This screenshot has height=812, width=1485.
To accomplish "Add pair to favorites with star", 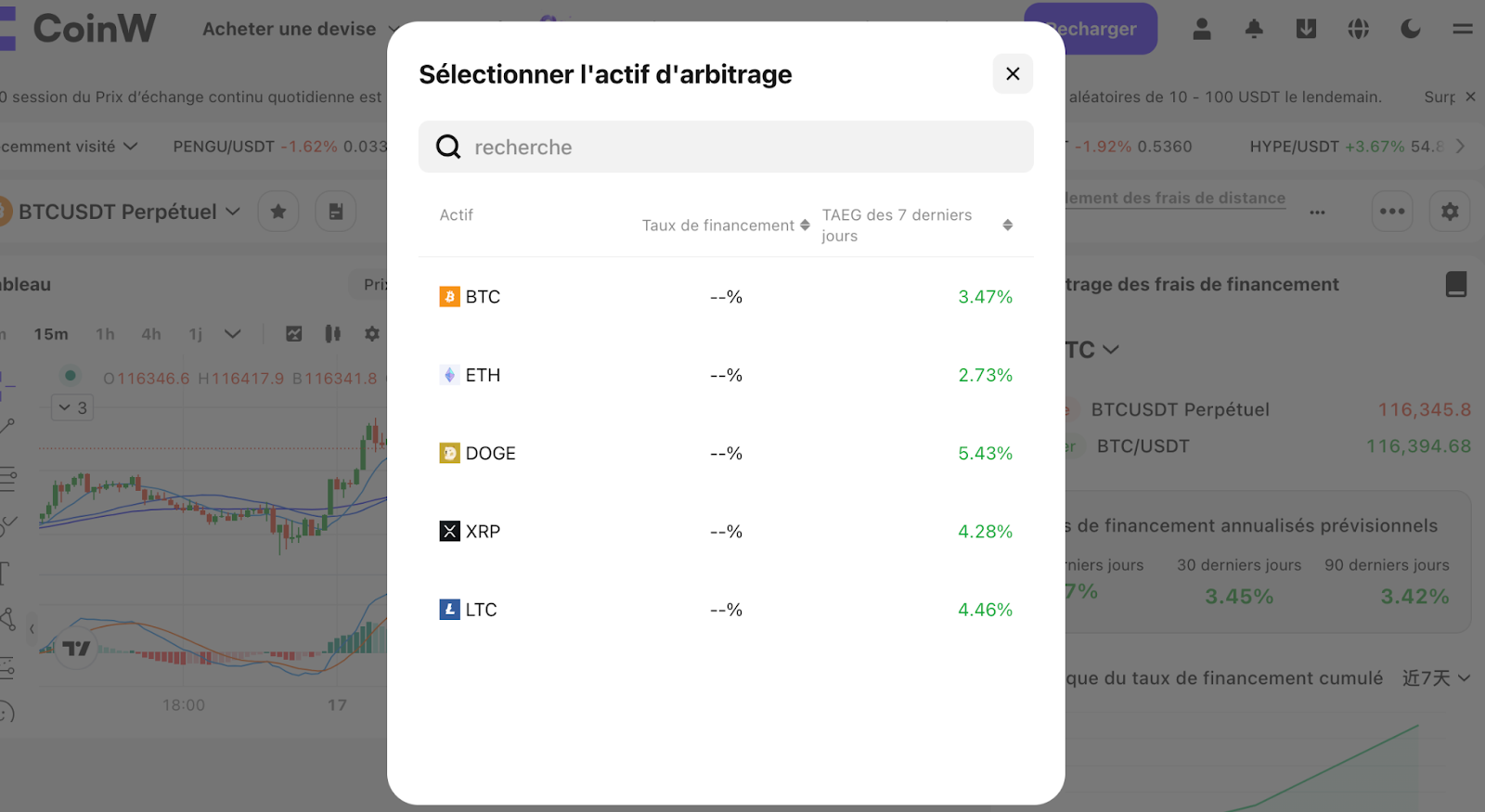I will 278,212.
